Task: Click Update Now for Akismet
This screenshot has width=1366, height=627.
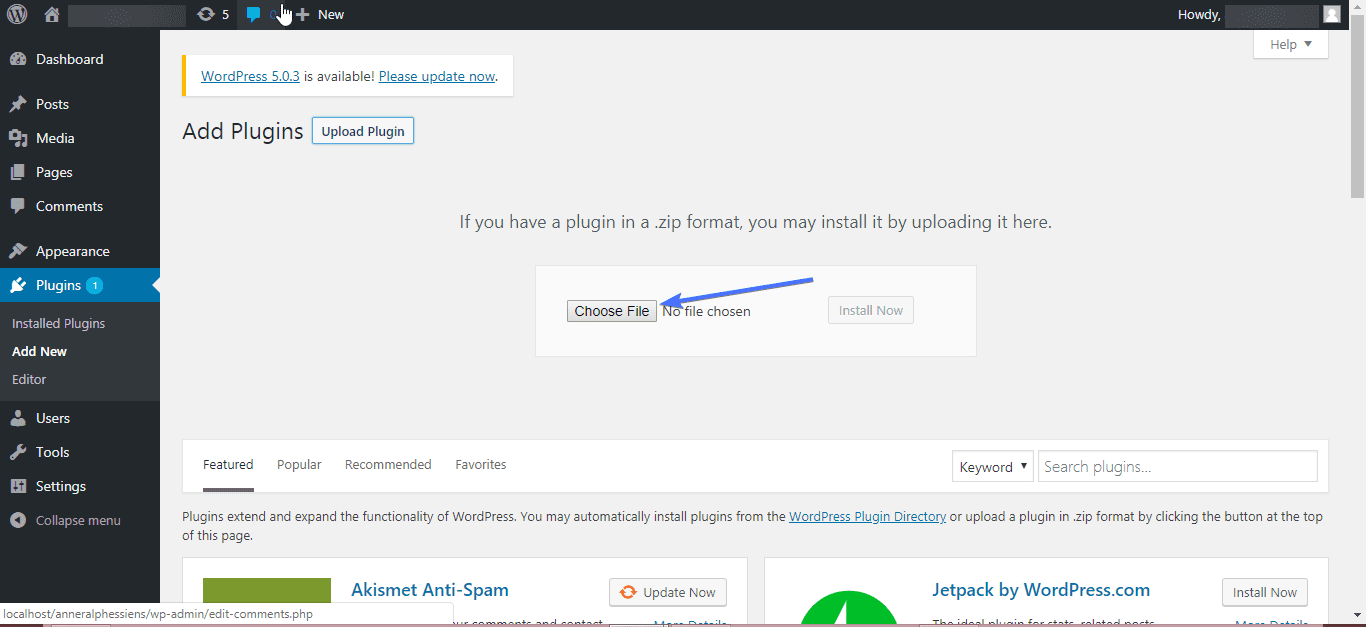Action: point(668,592)
